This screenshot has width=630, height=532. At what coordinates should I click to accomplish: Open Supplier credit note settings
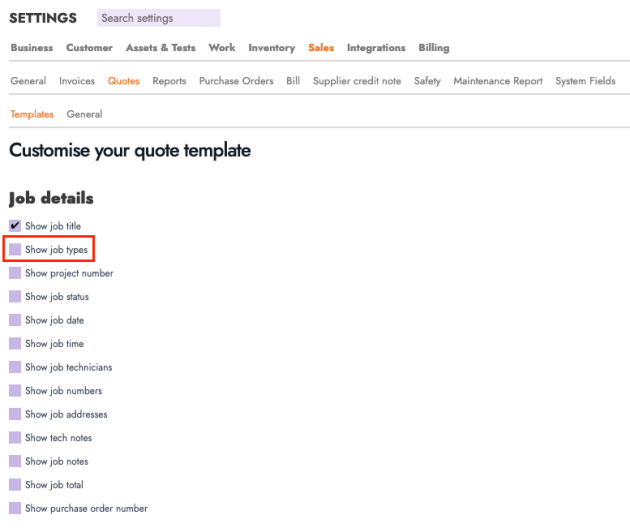coord(357,81)
